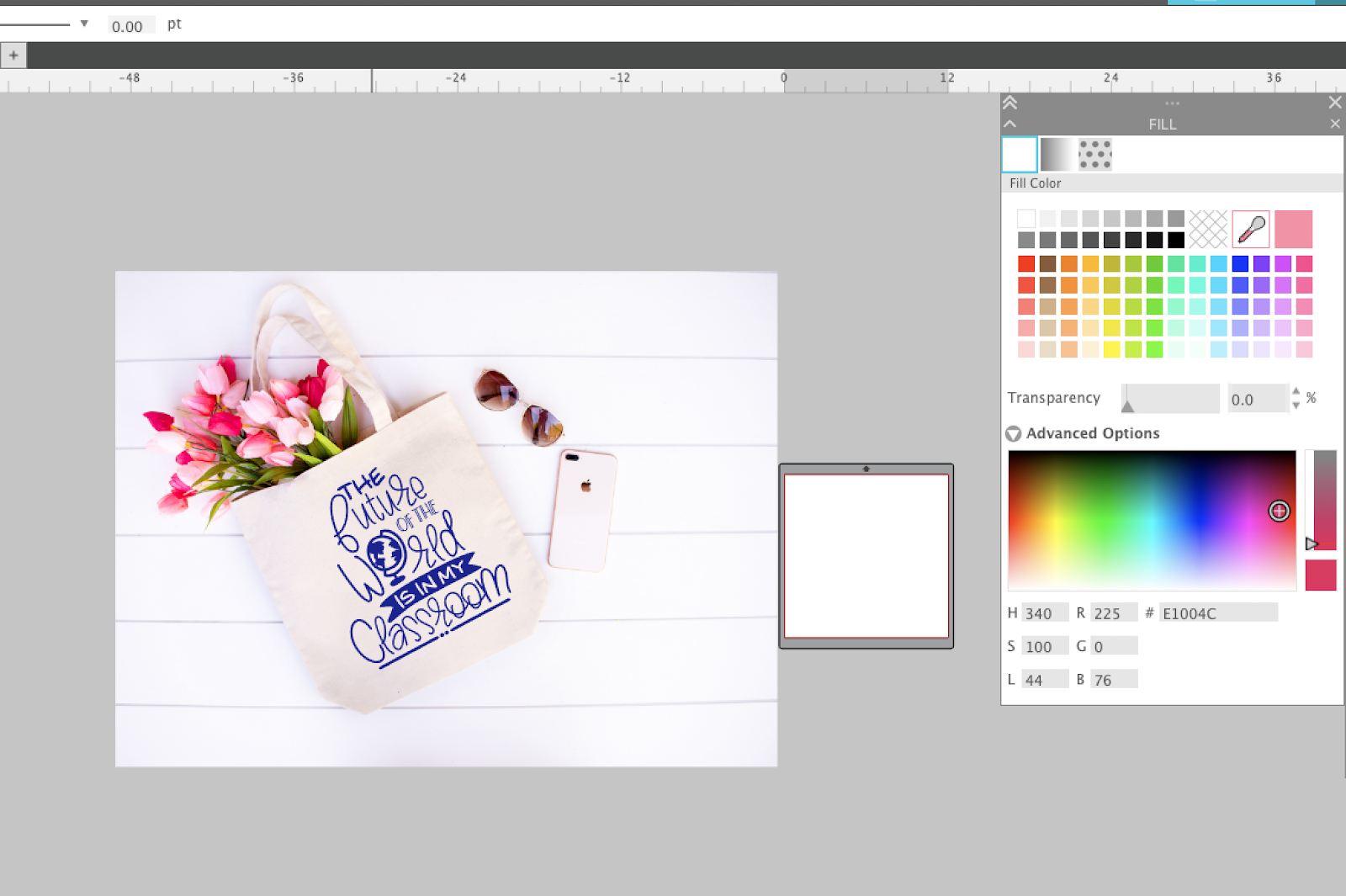Edit the Hue value field
The height and width of the screenshot is (896, 1346).
tap(1043, 612)
